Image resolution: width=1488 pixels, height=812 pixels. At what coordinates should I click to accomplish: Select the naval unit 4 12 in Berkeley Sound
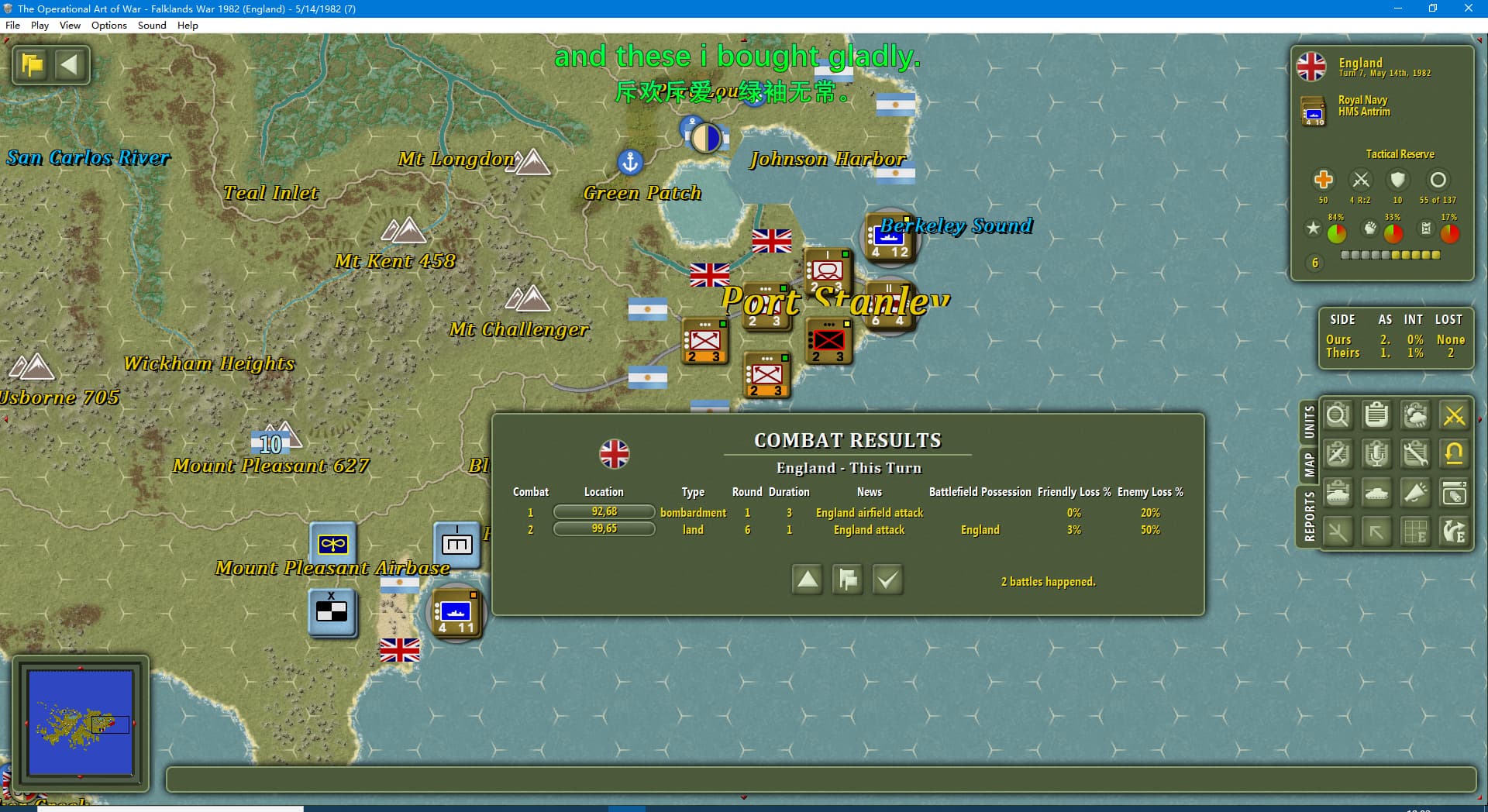pos(890,237)
